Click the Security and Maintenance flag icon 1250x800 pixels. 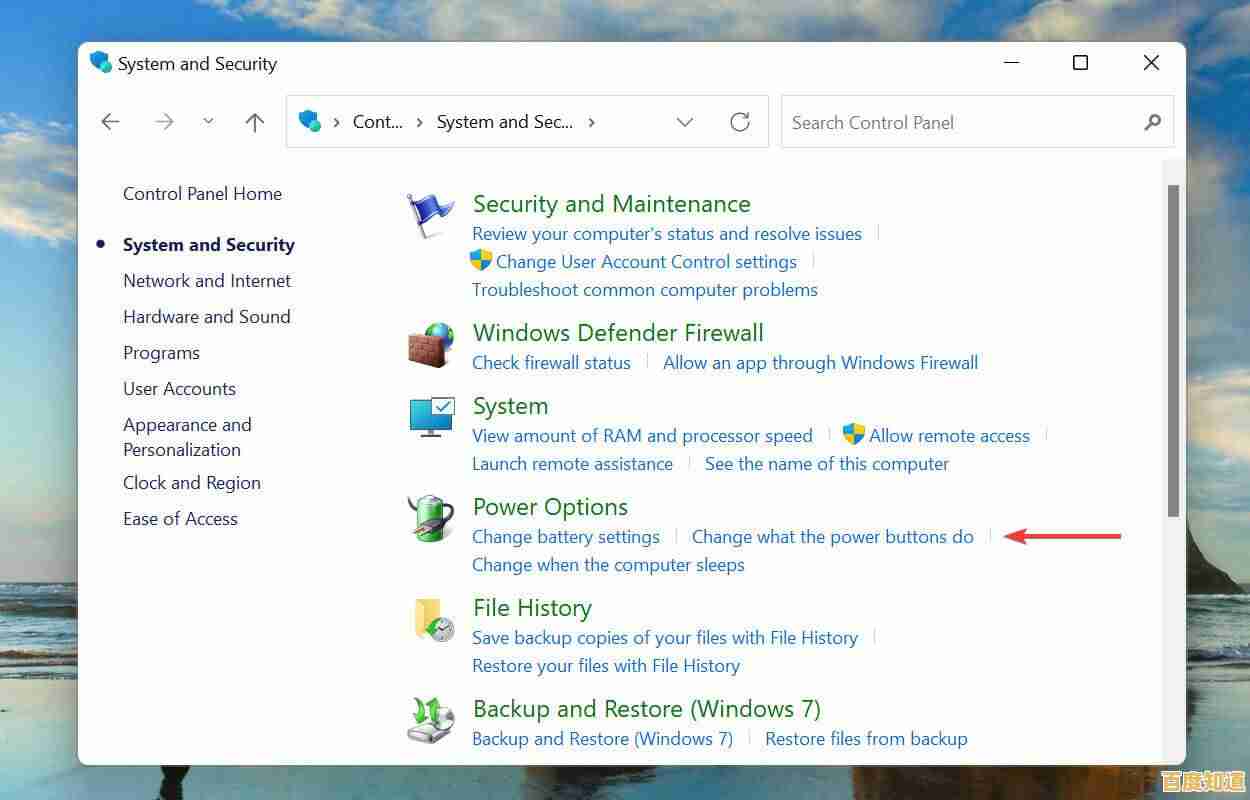tap(430, 213)
